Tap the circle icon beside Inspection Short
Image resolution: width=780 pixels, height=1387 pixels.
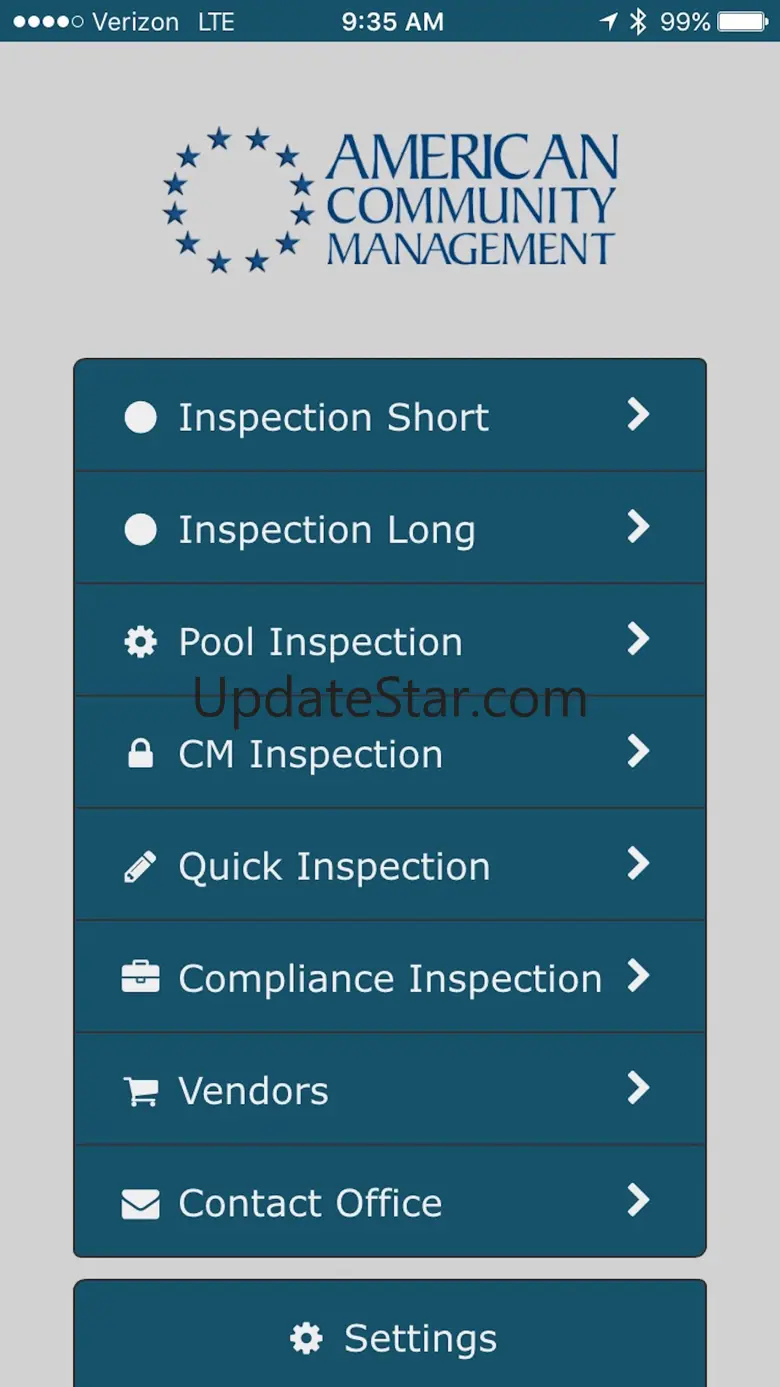coord(140,418)
